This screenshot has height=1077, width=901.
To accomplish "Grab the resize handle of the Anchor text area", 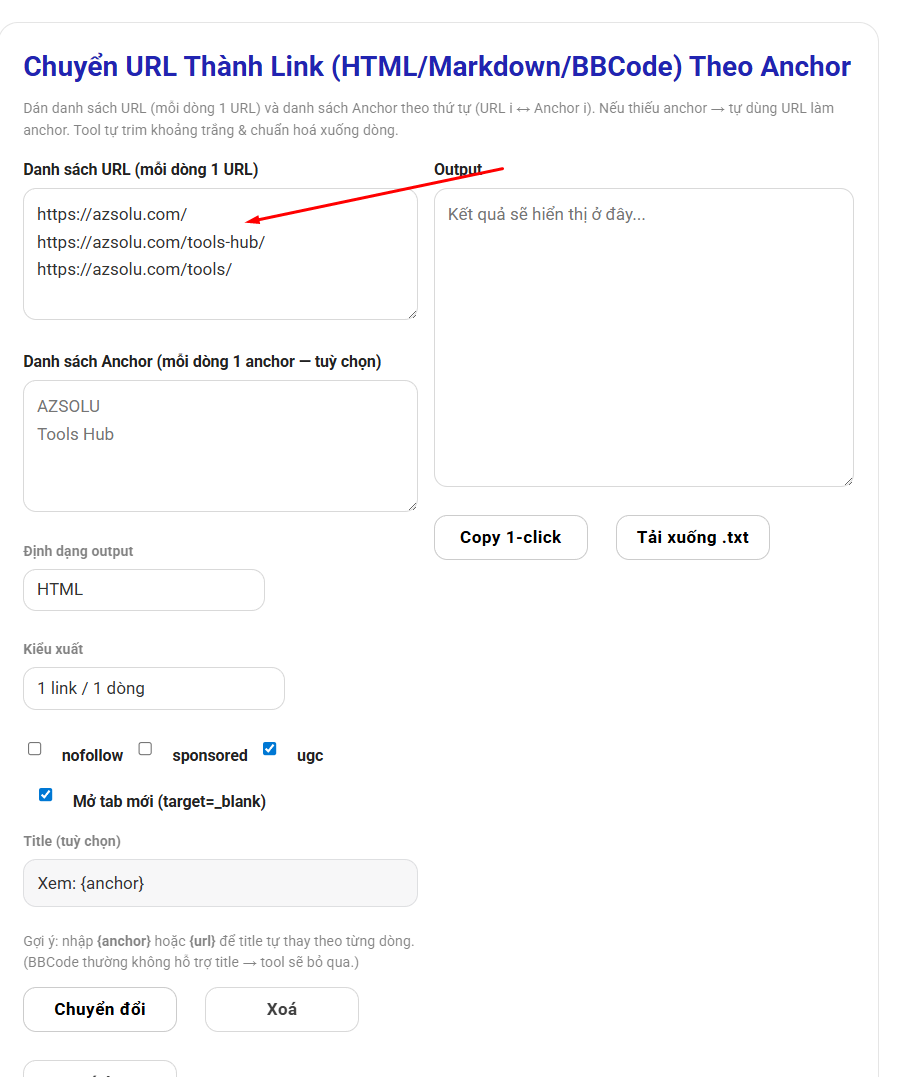I will [x=412, y=506].
